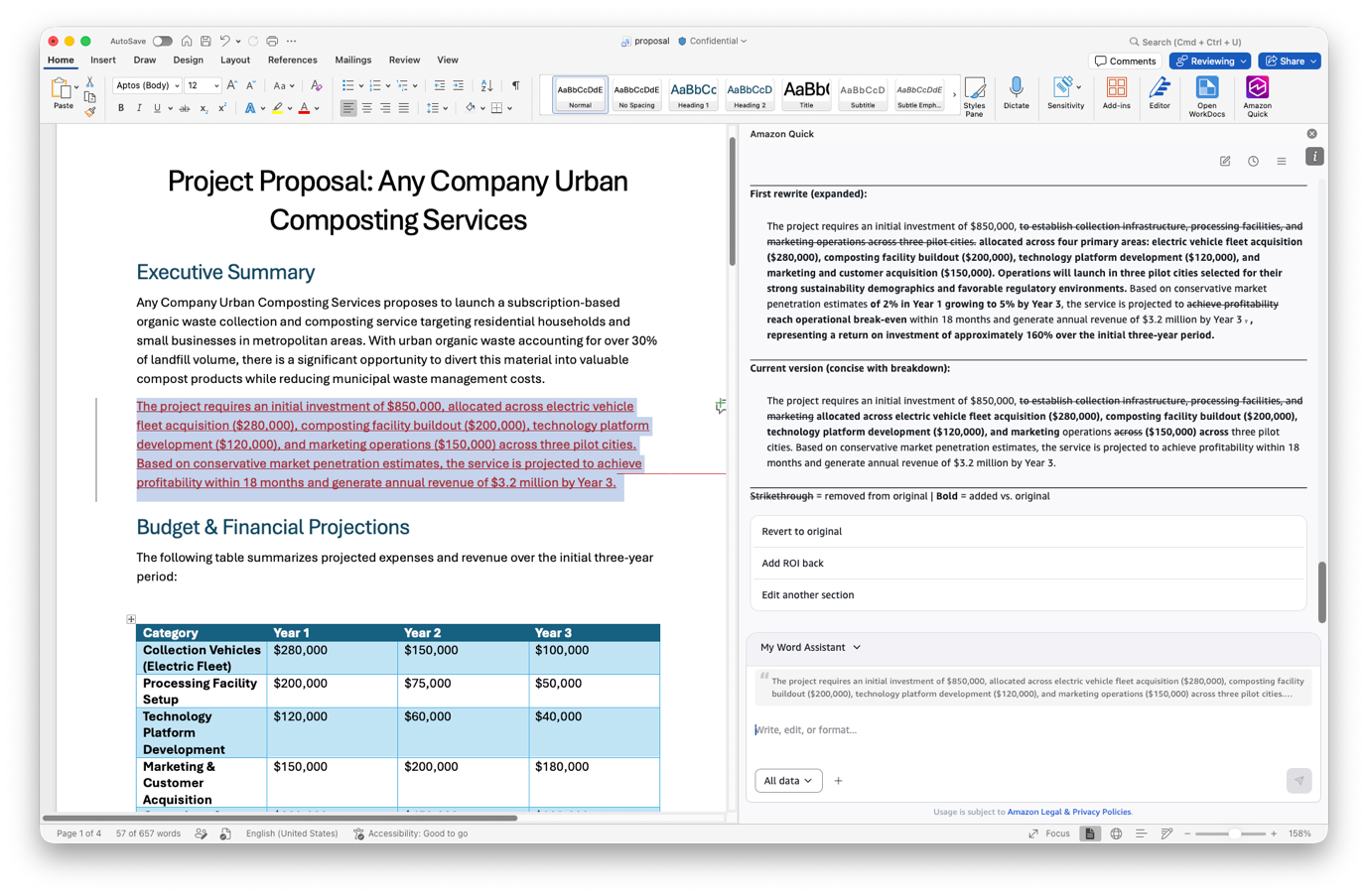Toggle Bold formatting
The image size is (1368, 896).
coord(121,108)
